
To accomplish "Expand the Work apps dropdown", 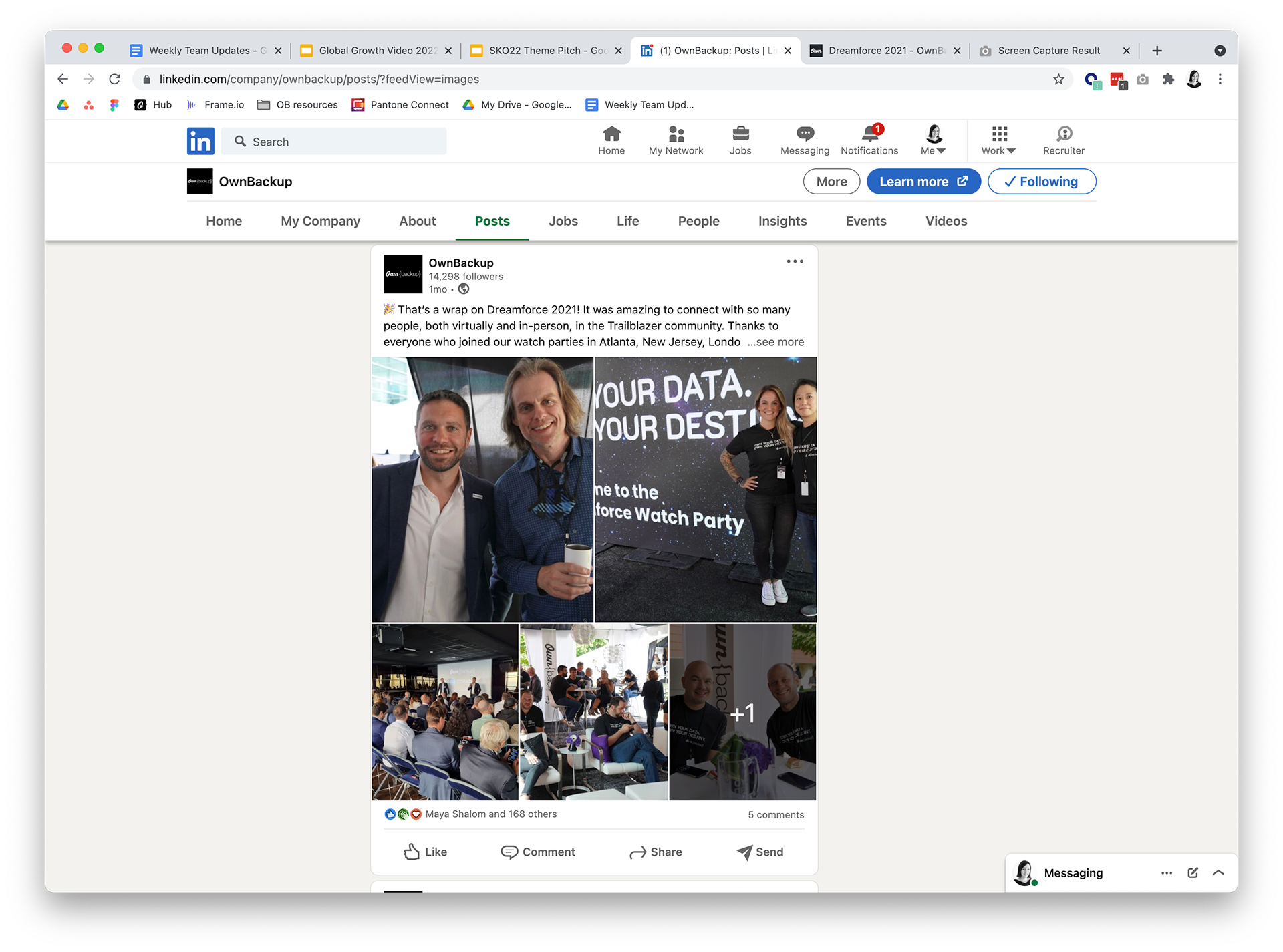I will click(x=999, y=140).
